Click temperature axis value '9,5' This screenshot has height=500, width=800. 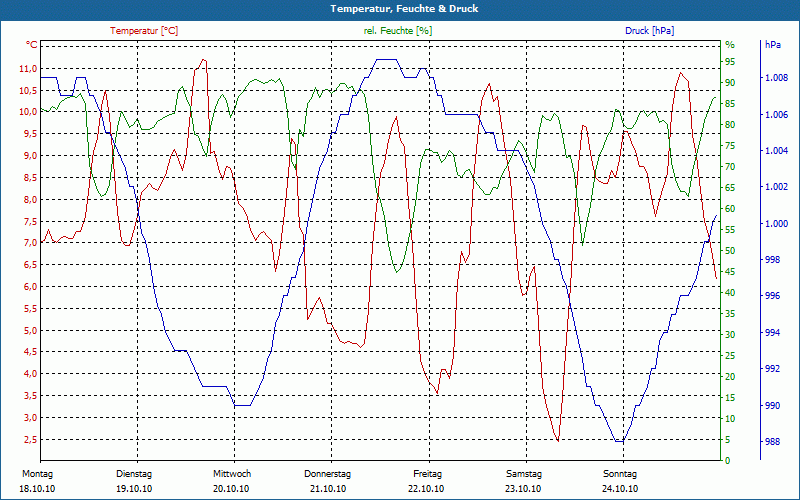tap(30, 134)
